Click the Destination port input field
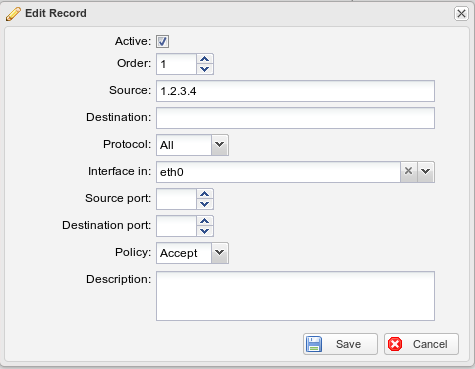 [176, 226]
